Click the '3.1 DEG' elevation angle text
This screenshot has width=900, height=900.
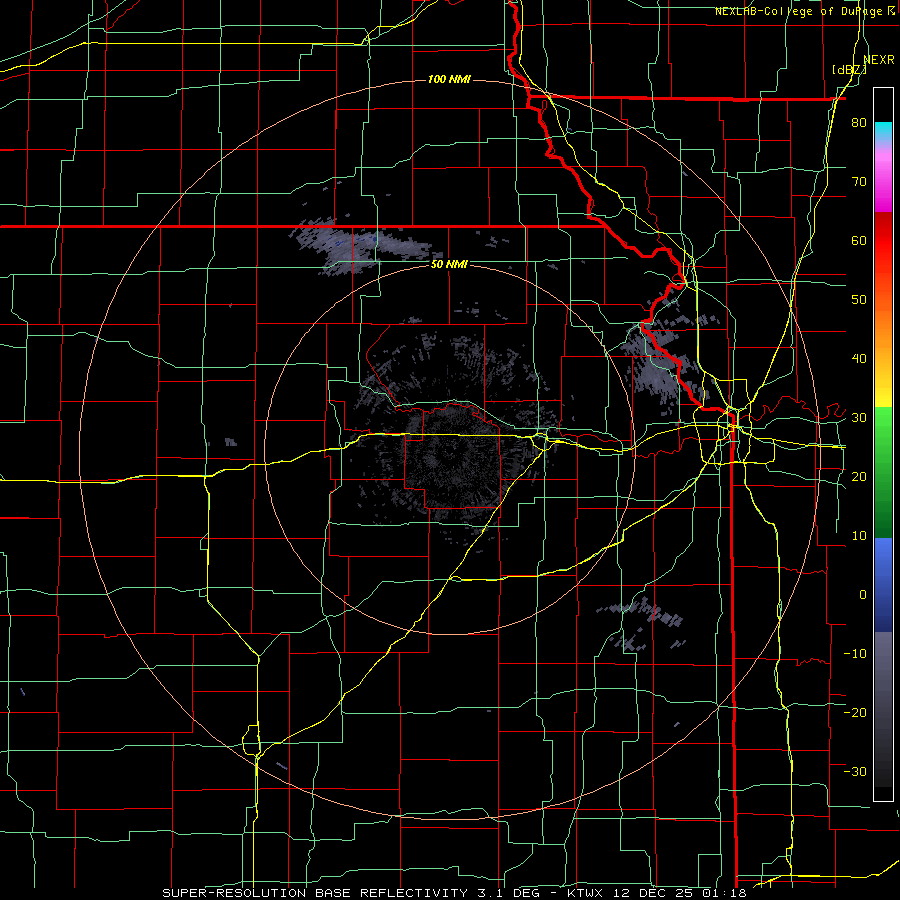(x=509, y=893)
